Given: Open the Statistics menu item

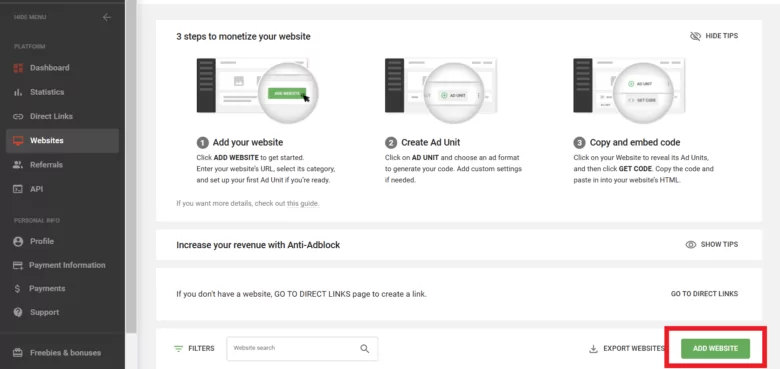Looking at the screenshot, I should tap(62, 92).
